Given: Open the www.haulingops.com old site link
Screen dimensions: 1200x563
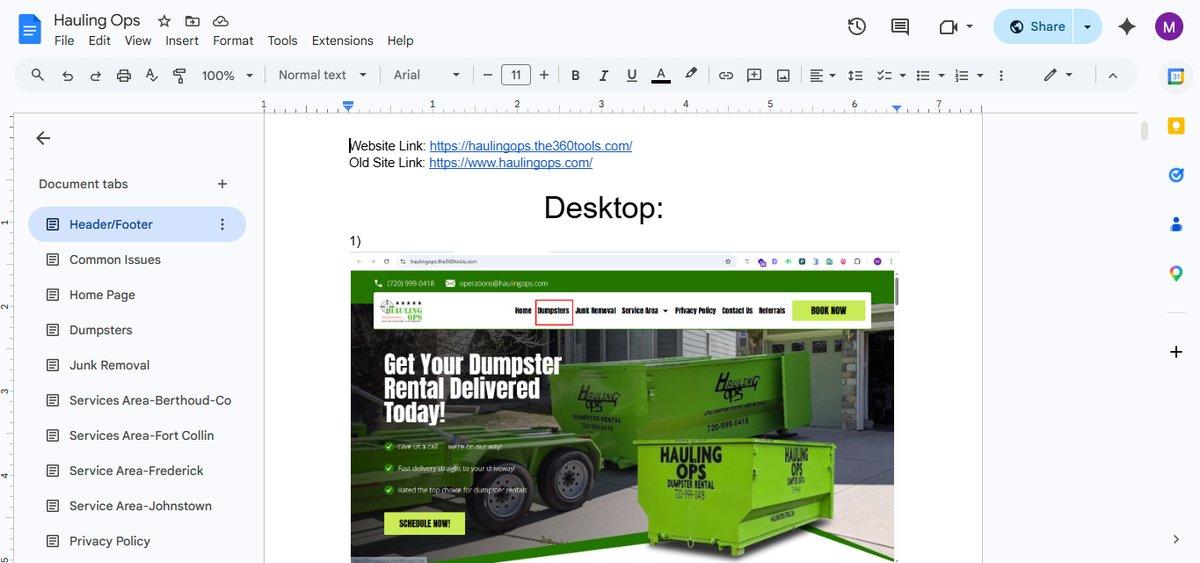Looking at the screenshot, I should pos(511,163).
